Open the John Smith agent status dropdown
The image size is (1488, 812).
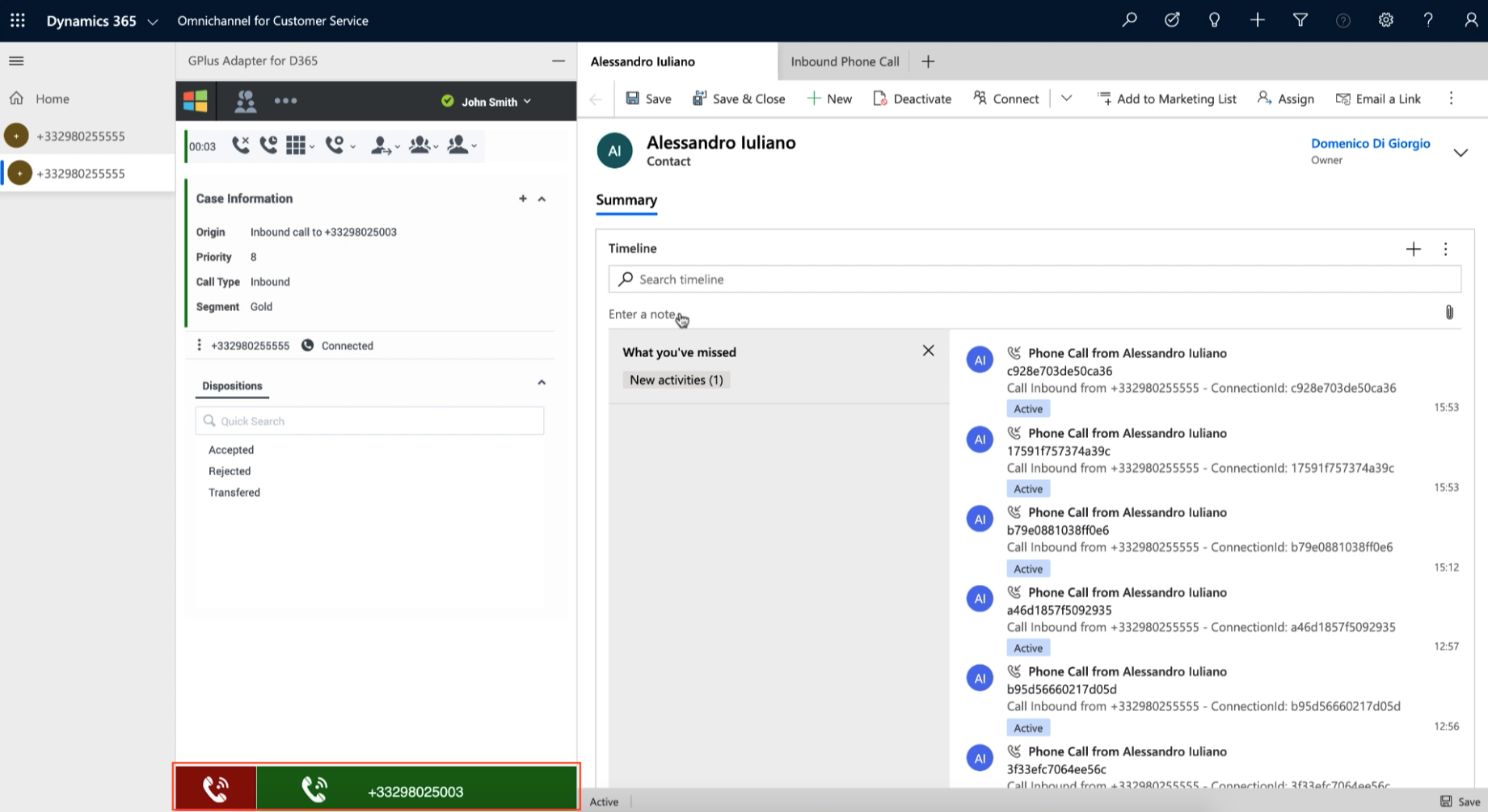pyautogui.click(x=487, y=102)
